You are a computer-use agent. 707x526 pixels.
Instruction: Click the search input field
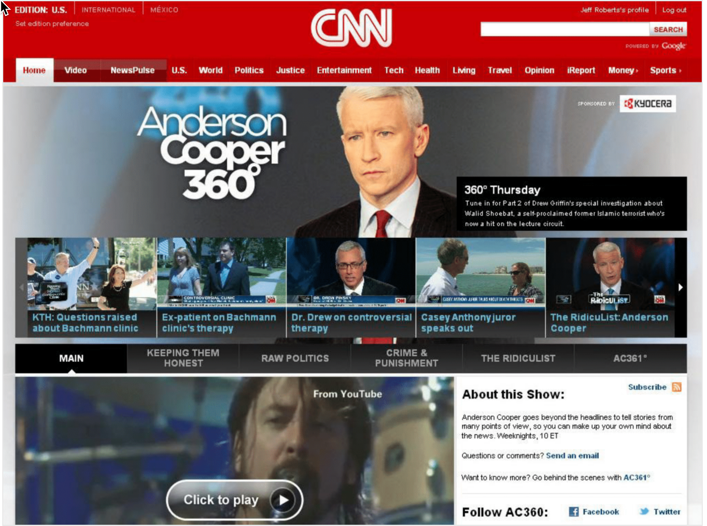pyautogui.click(x=565, y=29)
